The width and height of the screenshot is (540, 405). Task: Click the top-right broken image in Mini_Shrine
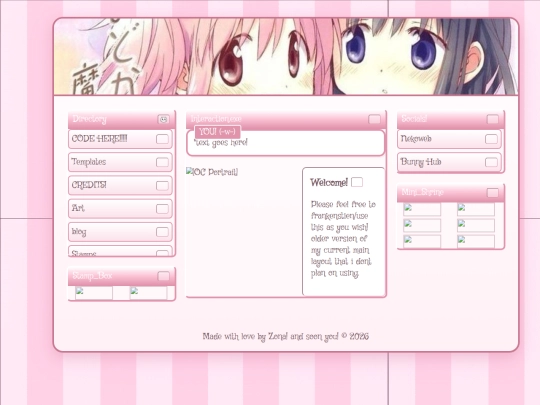click(476, 209)
